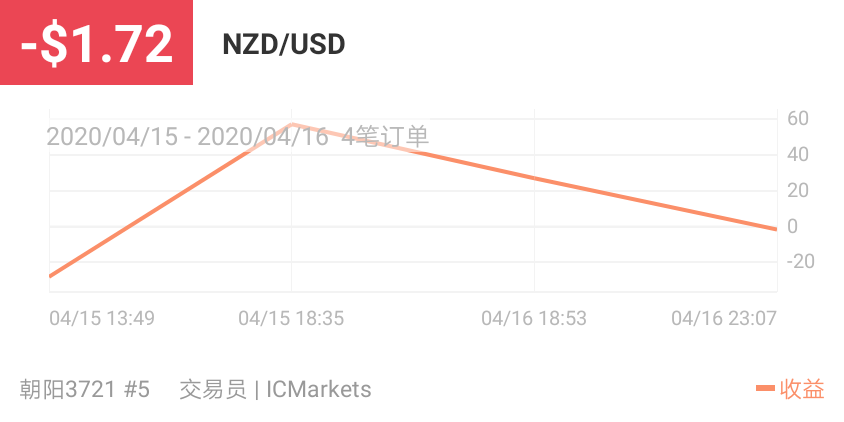Viewport: 844px width, 422px height.
Task: Open trader name 朝阳3721 #5
Action: [x=85, y=389]
